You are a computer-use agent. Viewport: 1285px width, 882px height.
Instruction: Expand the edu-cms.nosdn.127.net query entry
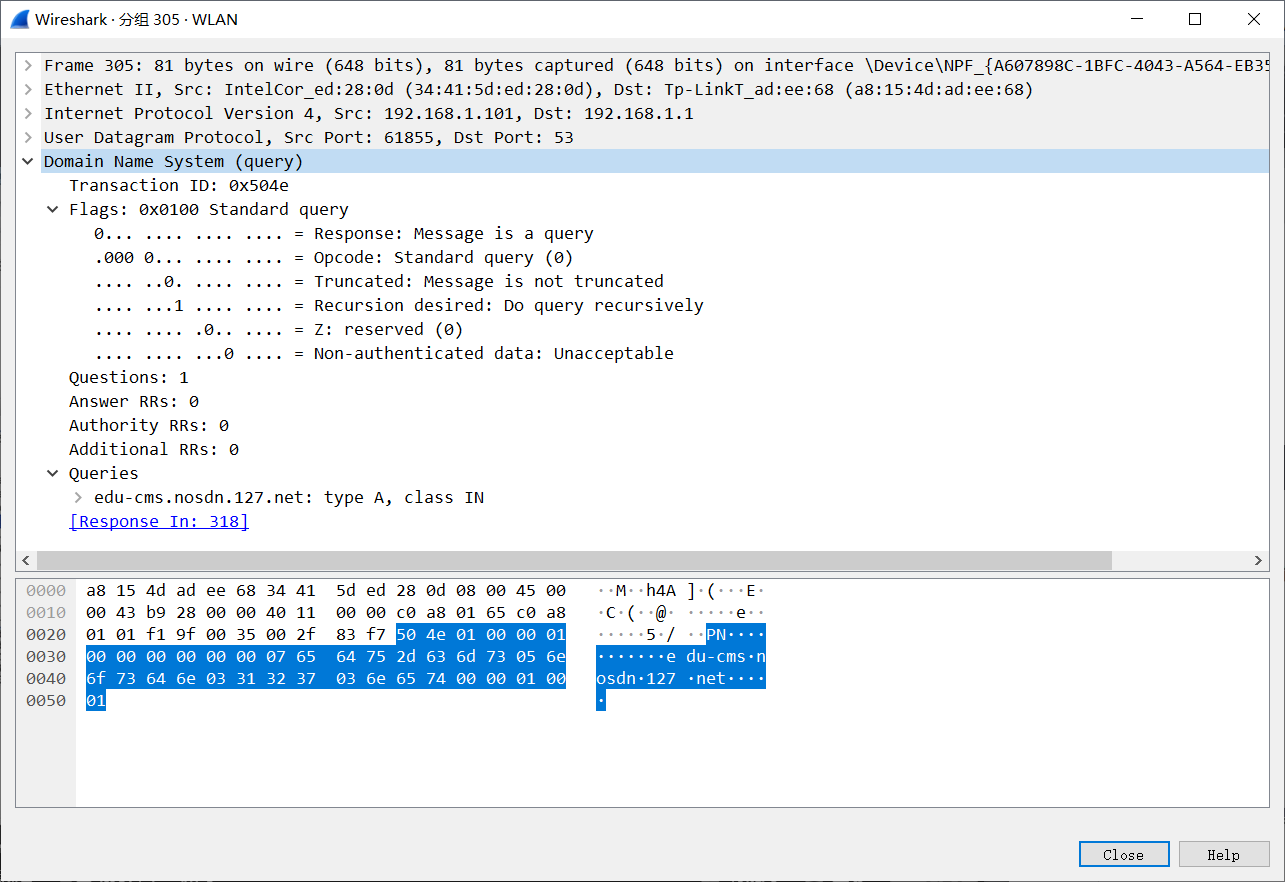click(x=78, y=498)
